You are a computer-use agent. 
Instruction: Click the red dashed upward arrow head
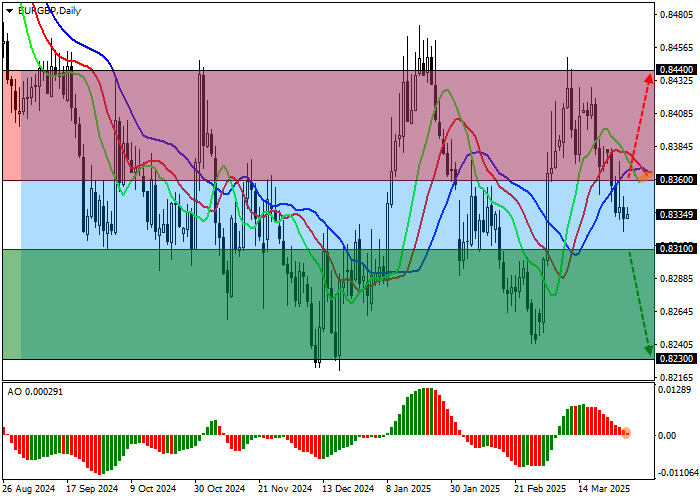pos(651,77)
